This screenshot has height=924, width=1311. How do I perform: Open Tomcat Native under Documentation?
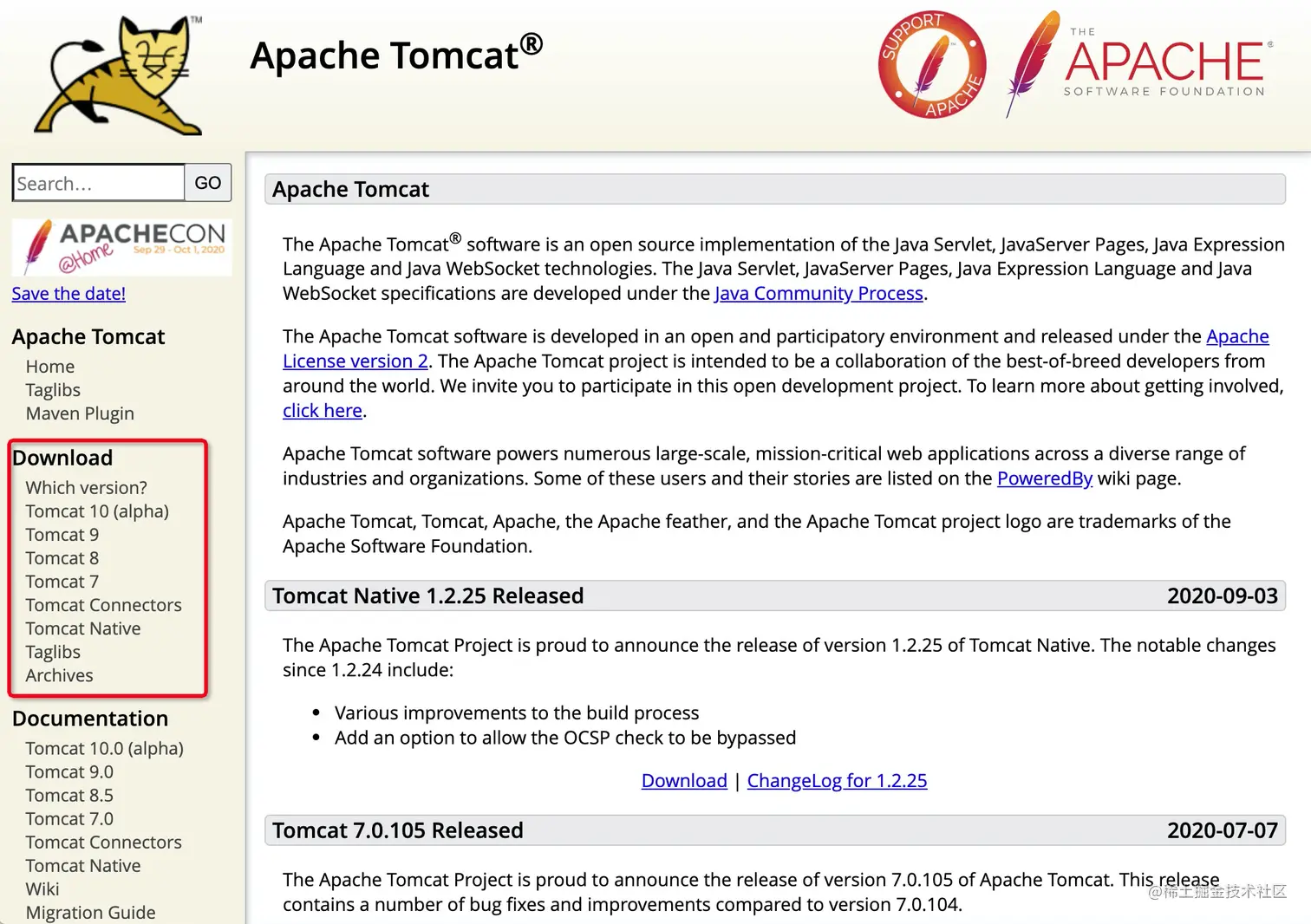pyautogui.click(x=83, y=865)
